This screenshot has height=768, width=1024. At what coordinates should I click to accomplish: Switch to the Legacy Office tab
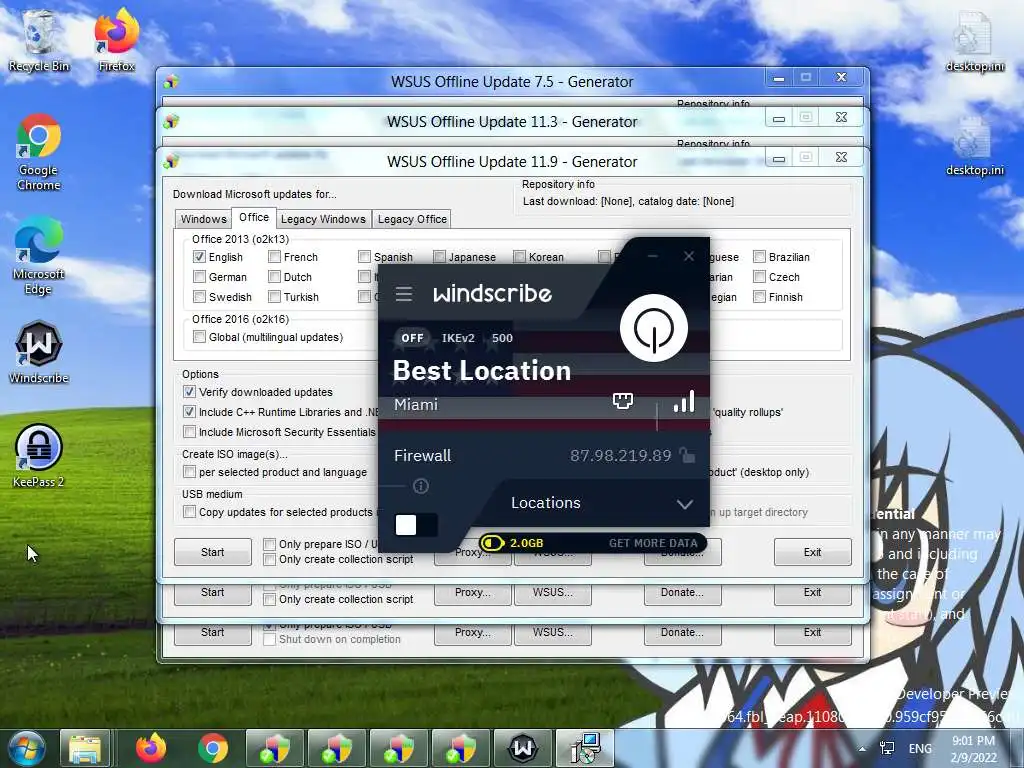pos(412,219)
